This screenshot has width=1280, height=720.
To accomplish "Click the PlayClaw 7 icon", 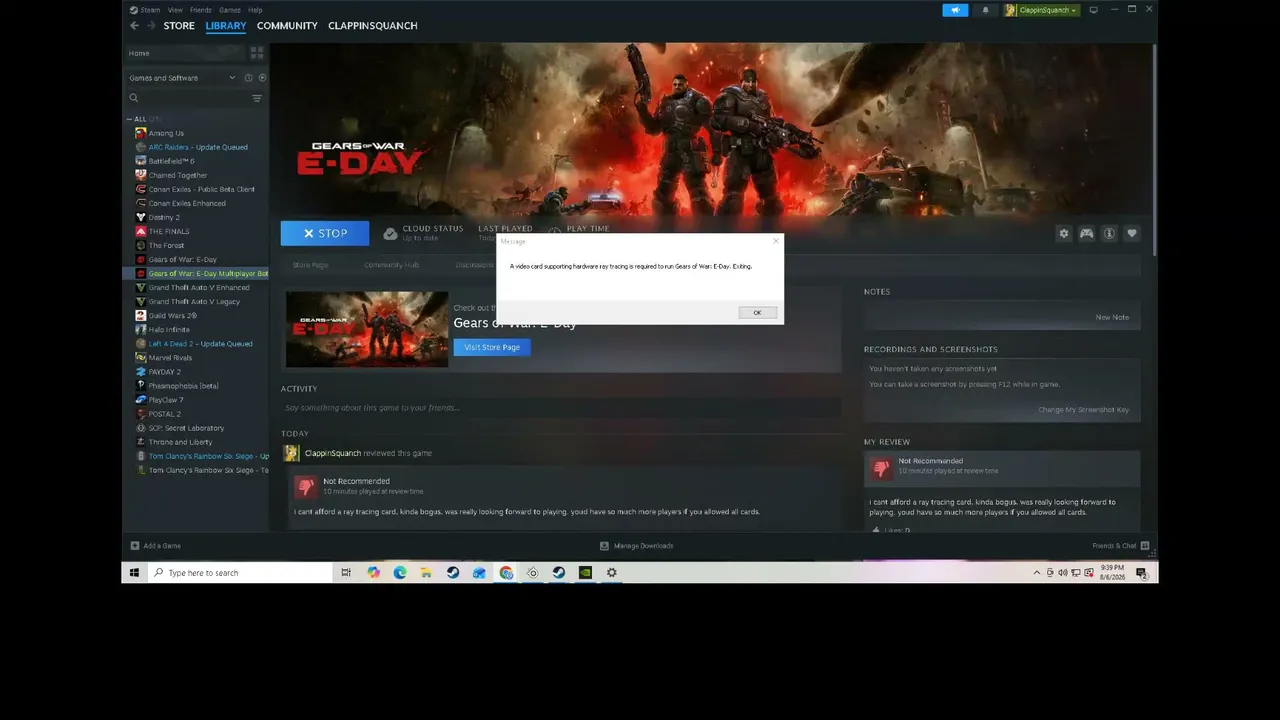I will coord(141,399).
